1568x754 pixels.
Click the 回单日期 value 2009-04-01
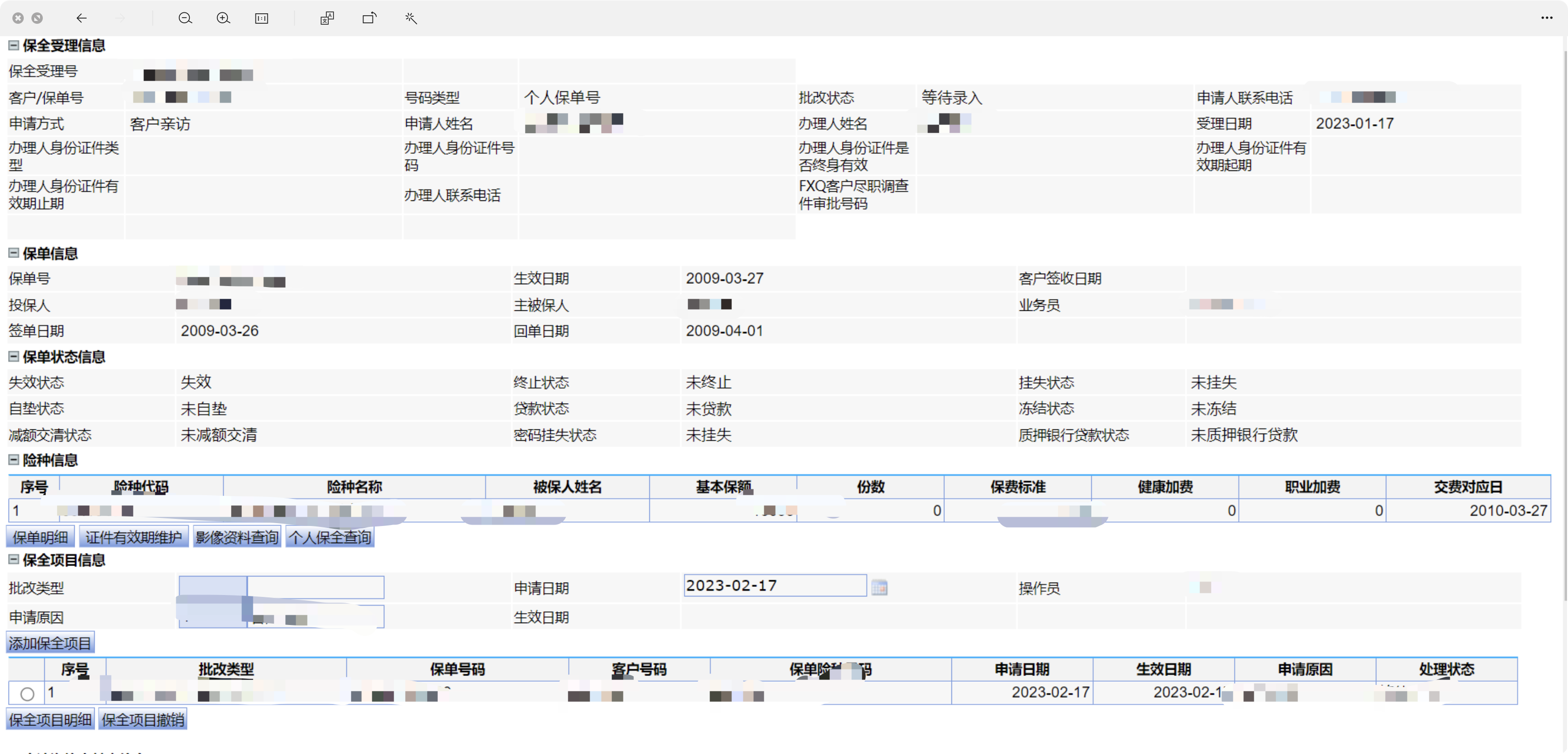[x=725, y=331]
